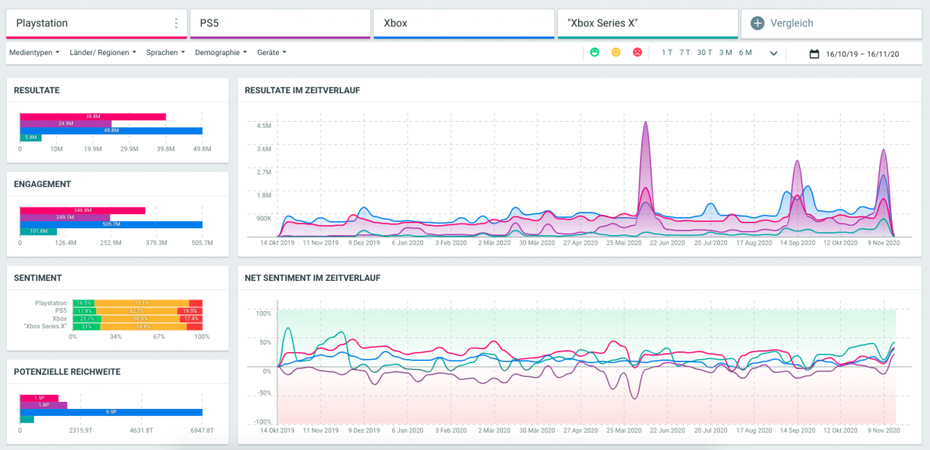Click 505.7M on the Engagement axis
Image resolution: width=930 pixels, height=450 pixels.
pyautogui.click(x=202, y=243)
